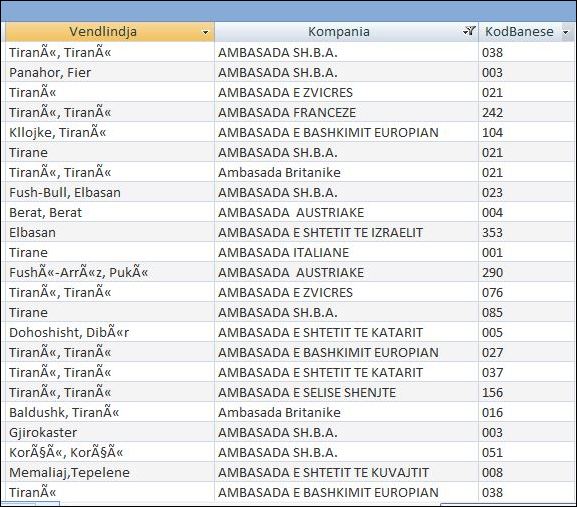Click the cell 'Panahor, Fier'
This screenshot has width=577, height=507.
(x=110, y=72)
